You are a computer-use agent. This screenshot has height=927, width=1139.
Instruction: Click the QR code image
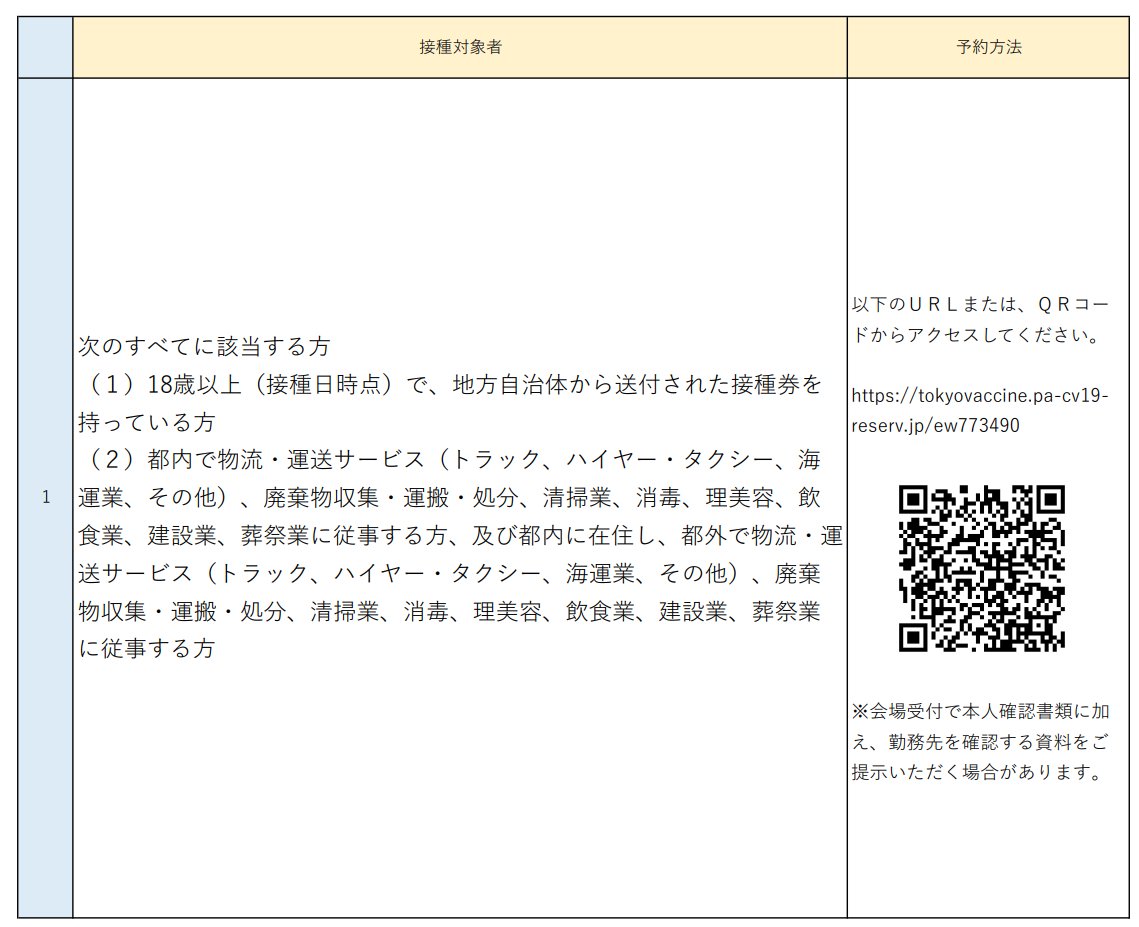(x=981, y=568)
